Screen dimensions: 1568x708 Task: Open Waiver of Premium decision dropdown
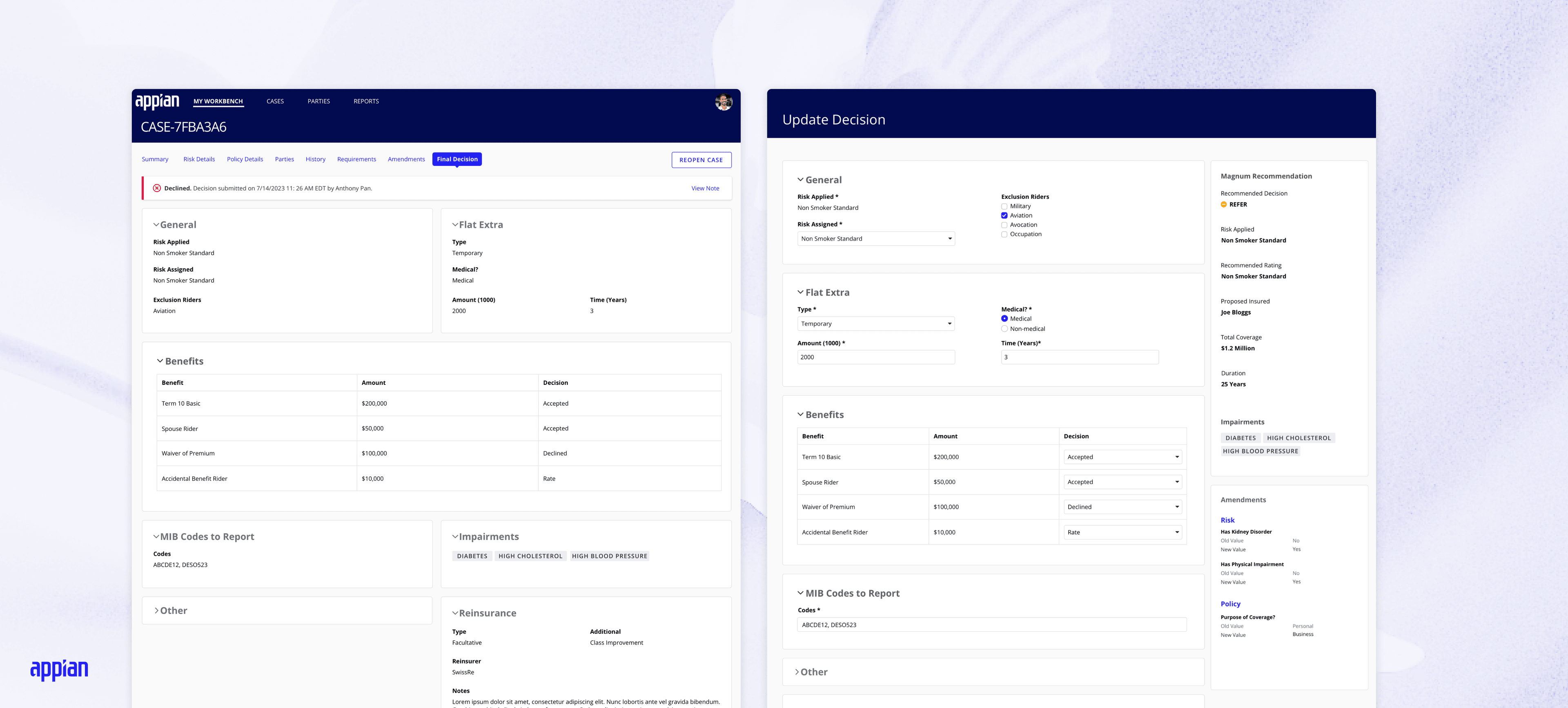click(x=1123, y=507)
